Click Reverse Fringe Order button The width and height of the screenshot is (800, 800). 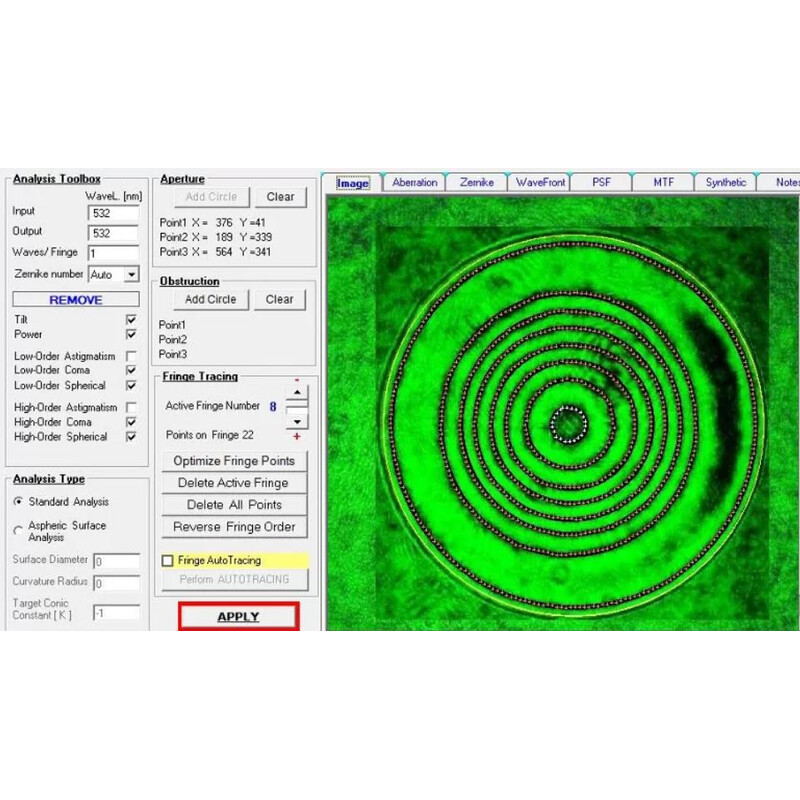pyautogui.click(x=234, y=527)
